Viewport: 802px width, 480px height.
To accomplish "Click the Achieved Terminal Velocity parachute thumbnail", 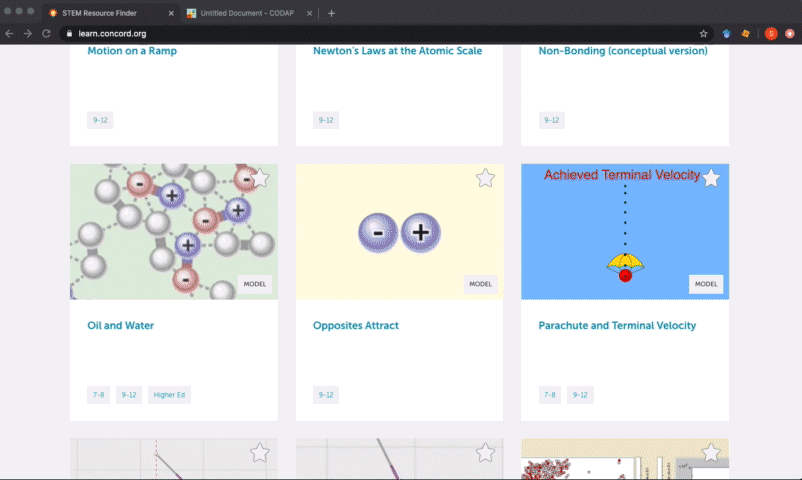I will coord(625,231).
